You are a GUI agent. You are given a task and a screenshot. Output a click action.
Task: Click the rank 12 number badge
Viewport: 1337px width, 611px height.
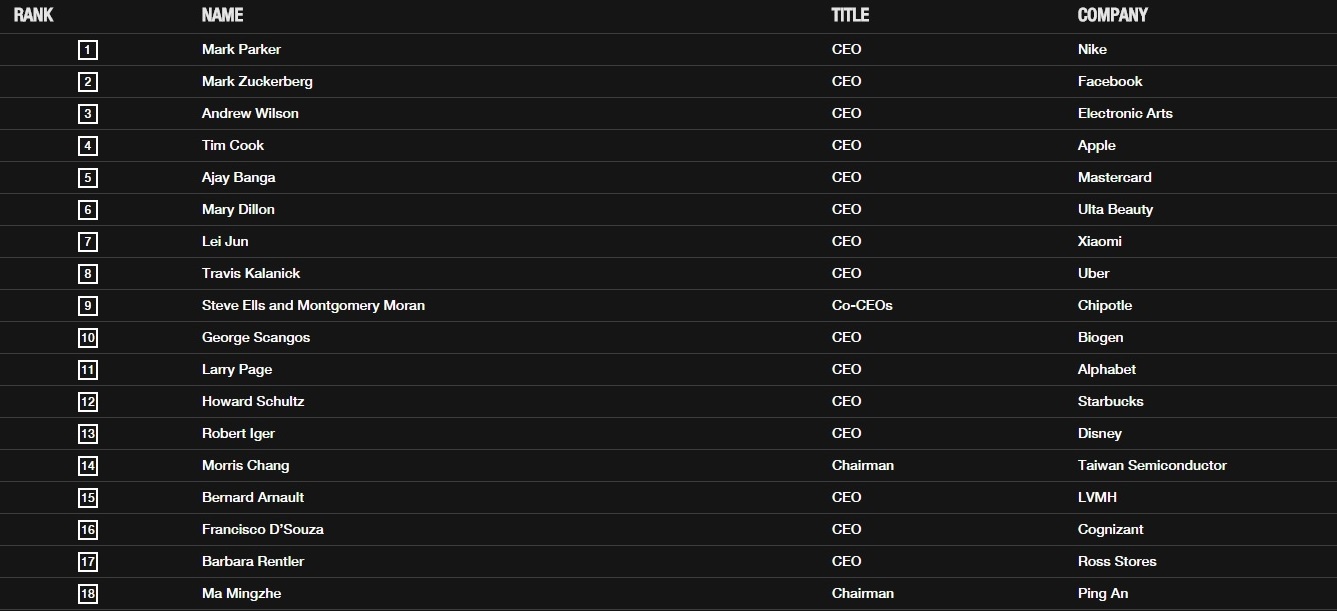[x=88, y=402]
